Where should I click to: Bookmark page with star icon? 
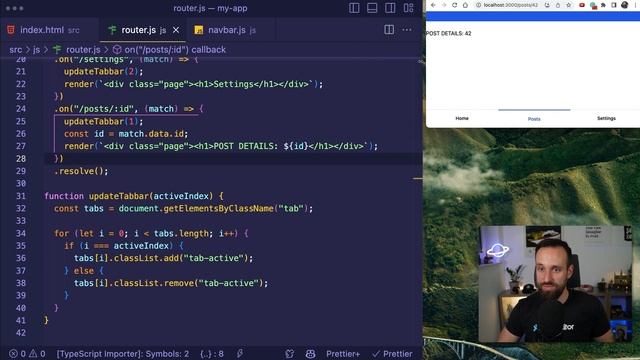569,5
